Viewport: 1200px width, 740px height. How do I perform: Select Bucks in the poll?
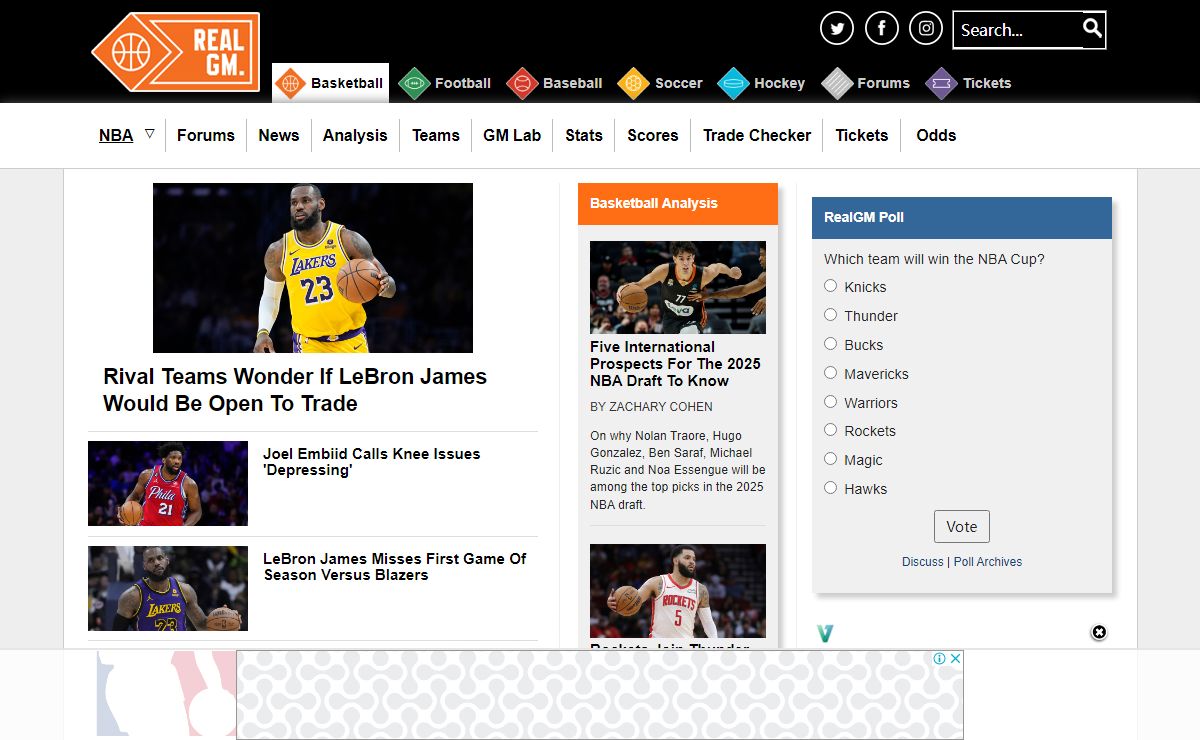pyautogui.click(x=830, y=344)
